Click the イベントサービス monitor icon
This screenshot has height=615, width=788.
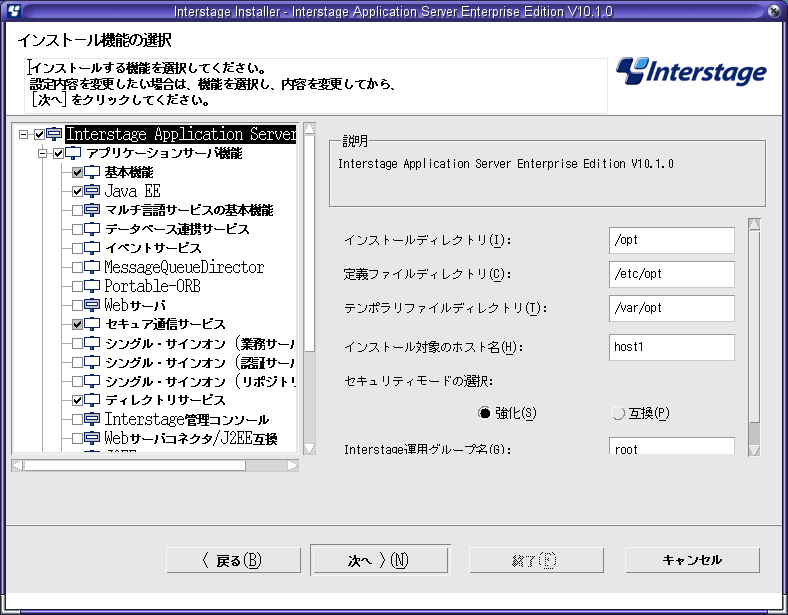91,248
